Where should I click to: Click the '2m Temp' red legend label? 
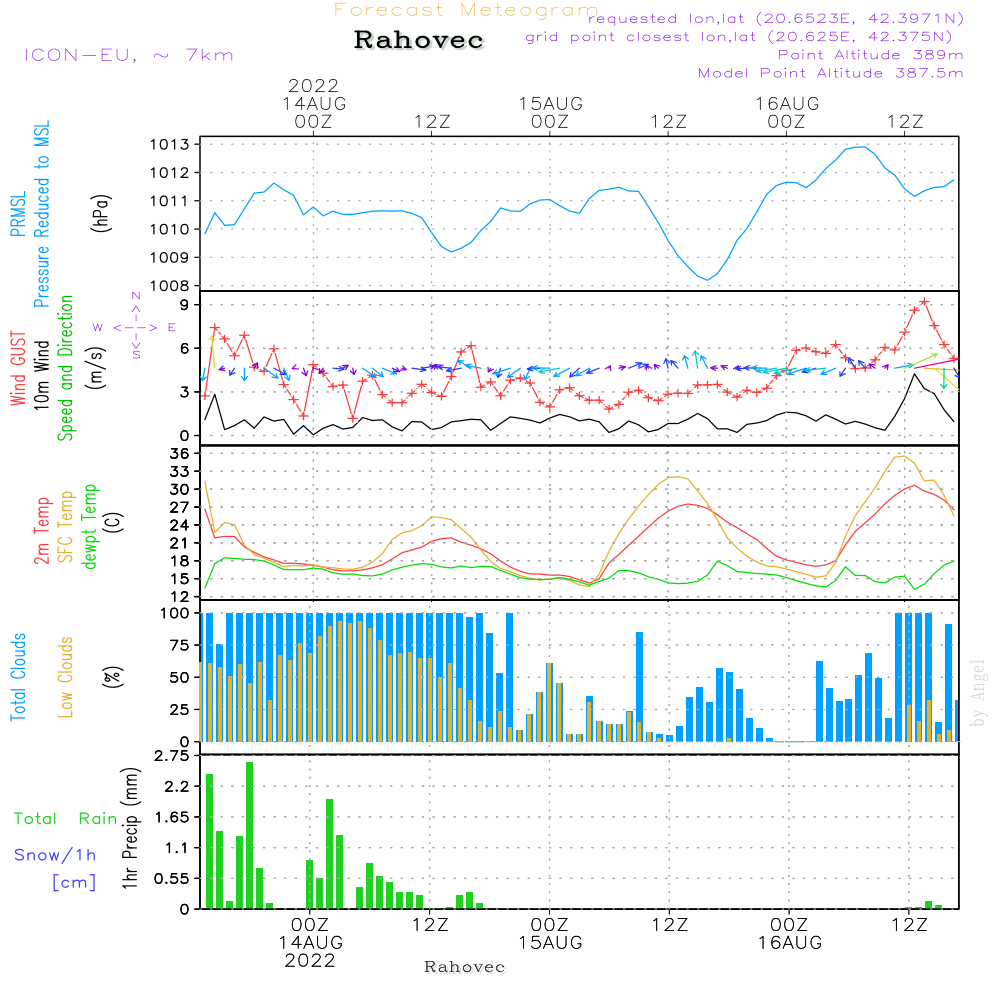coord(42,531)
